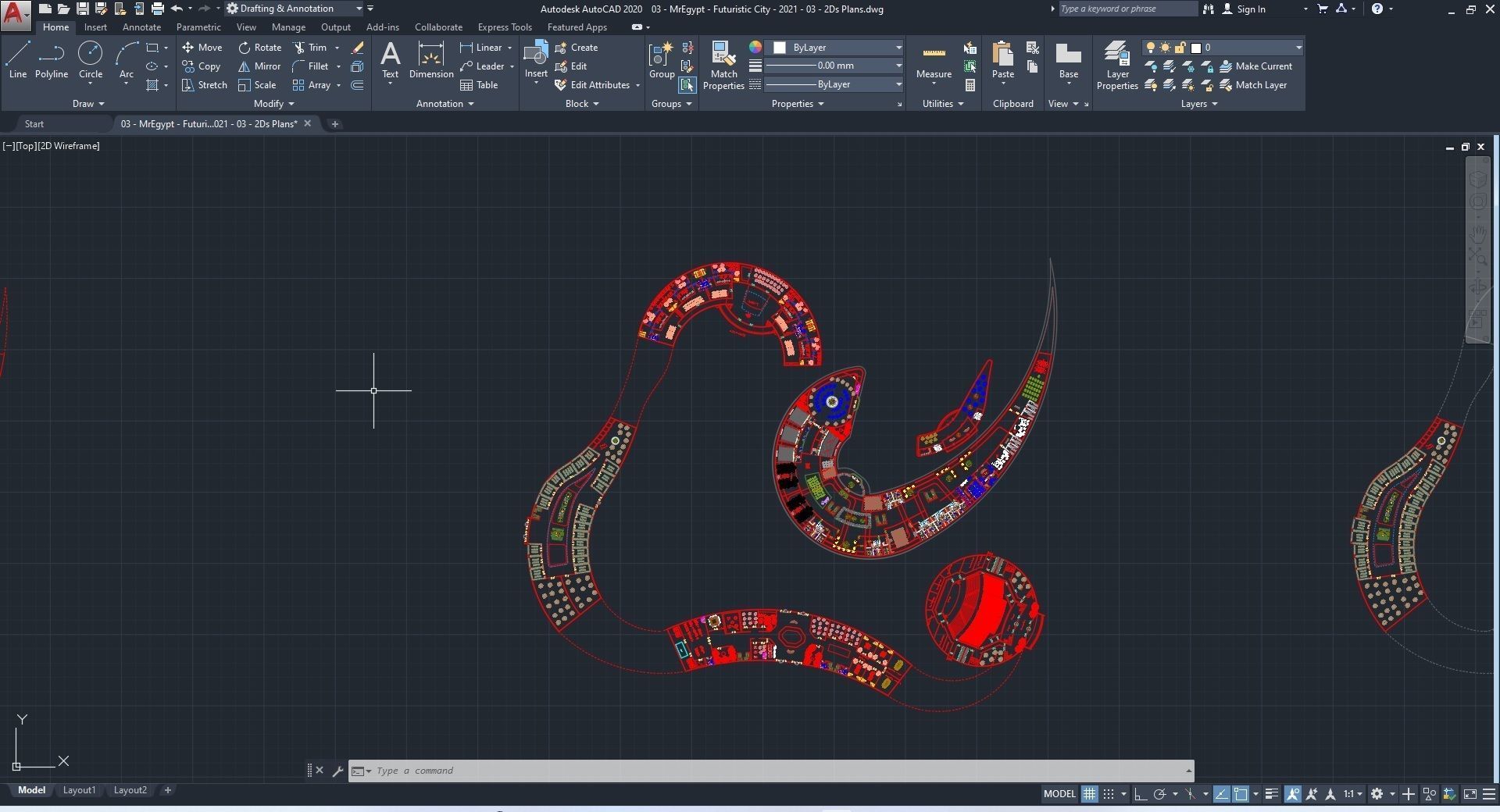Click Make Current layer button
The width and height of the screenshot is (1500, 812).
tap(1255, 66)
